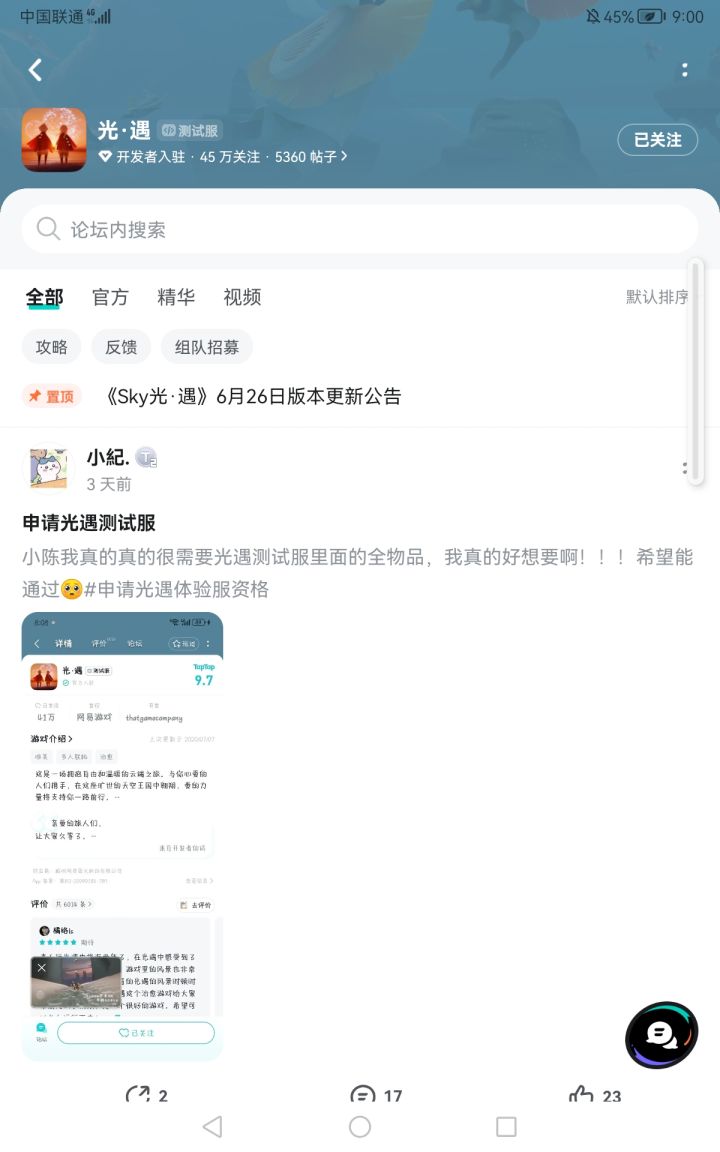Viewport: 720px width, 1152px height.
Task: Tap 小紀. user avatar
Action: tap(48, 468)
